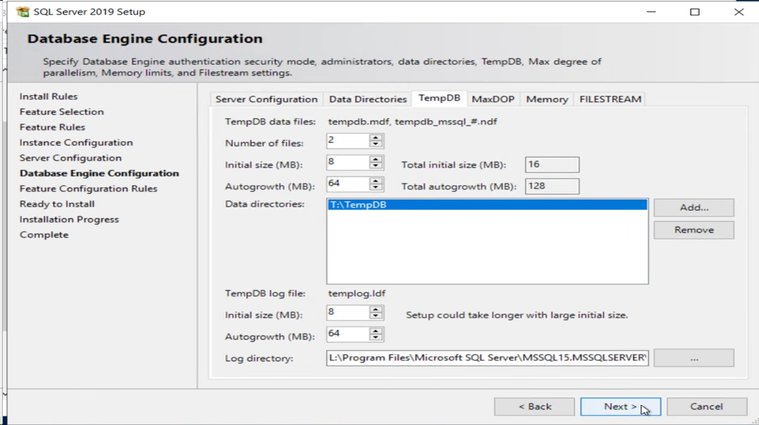
Task: Select Feature Configuration Rules step
Action: point(89,189)
